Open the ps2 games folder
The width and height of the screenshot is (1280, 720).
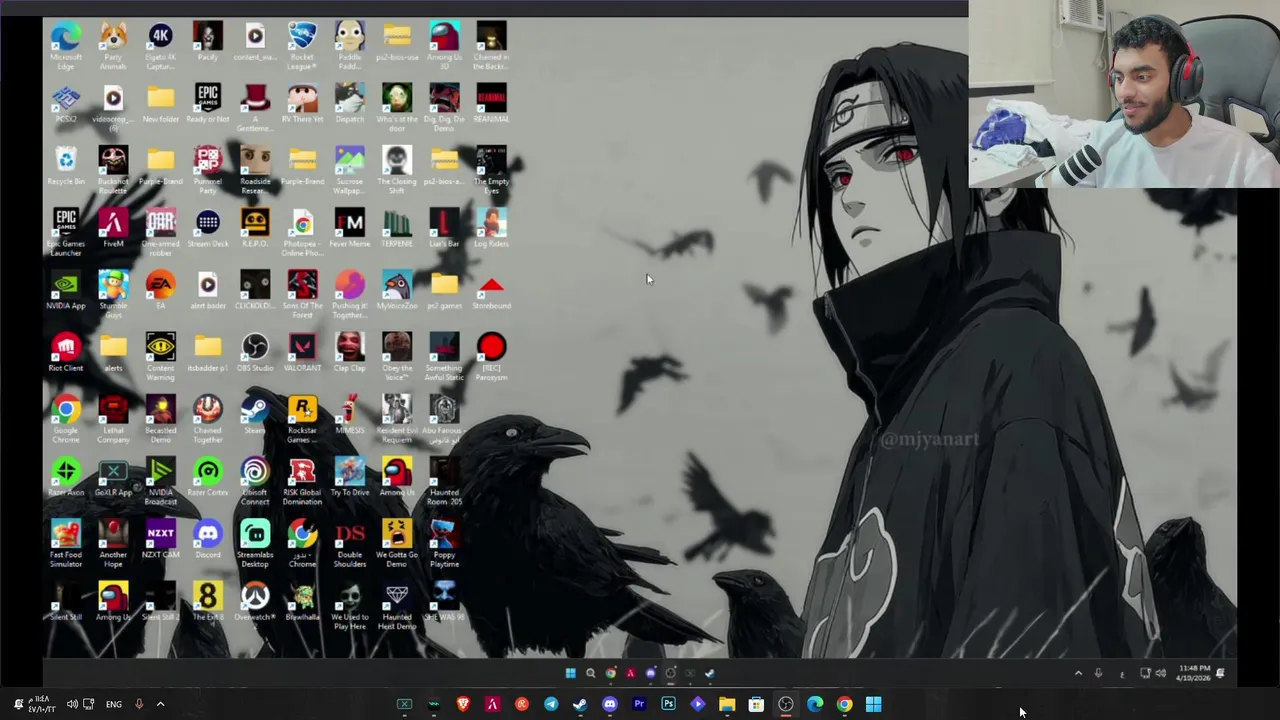444,290
